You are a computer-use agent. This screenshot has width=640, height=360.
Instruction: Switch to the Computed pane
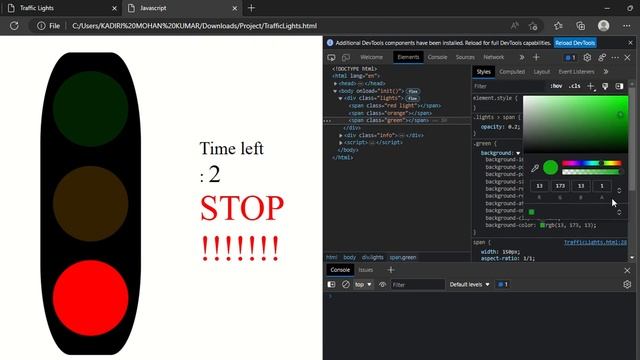(512, 72)
